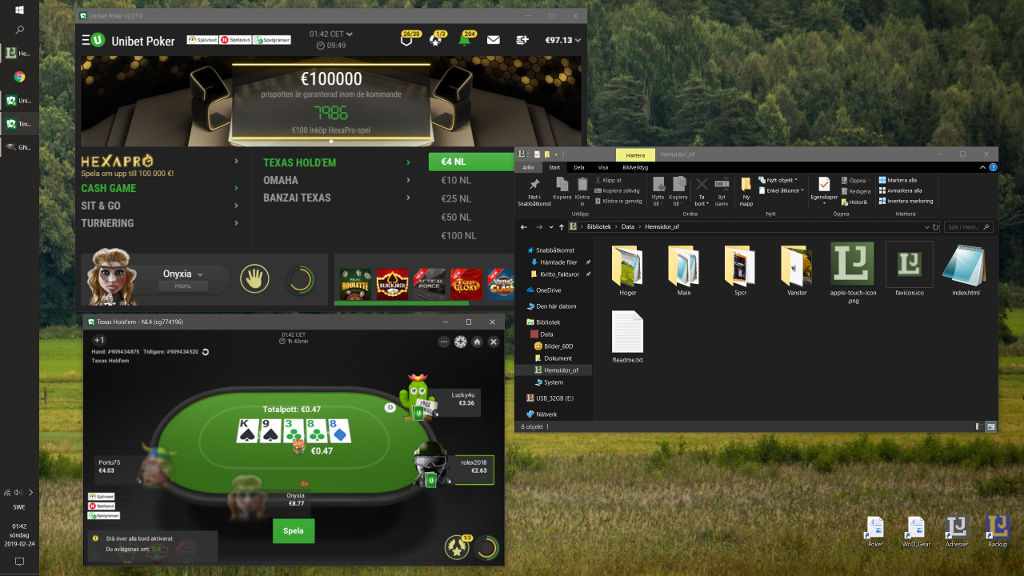Open Spelpaus link at poker table corner
Image resolution: width=1024 pixels, height=576 pixels.
(x=102, y=506)
